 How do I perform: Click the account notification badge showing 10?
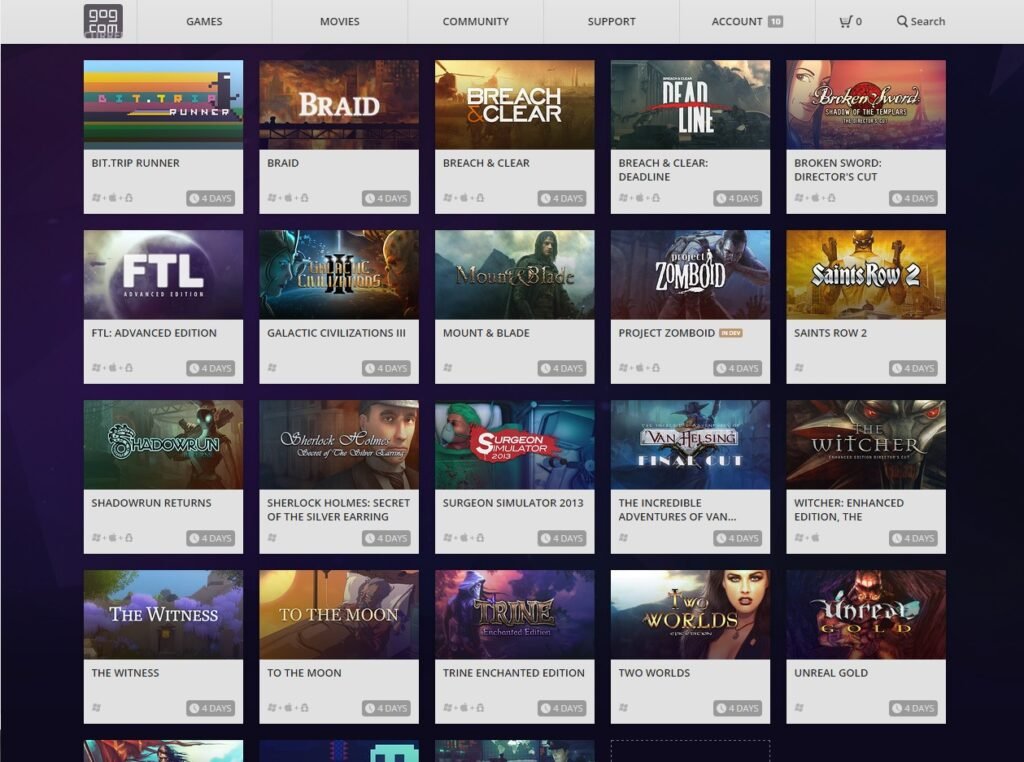pyautogui.click(x=775, y=21)
